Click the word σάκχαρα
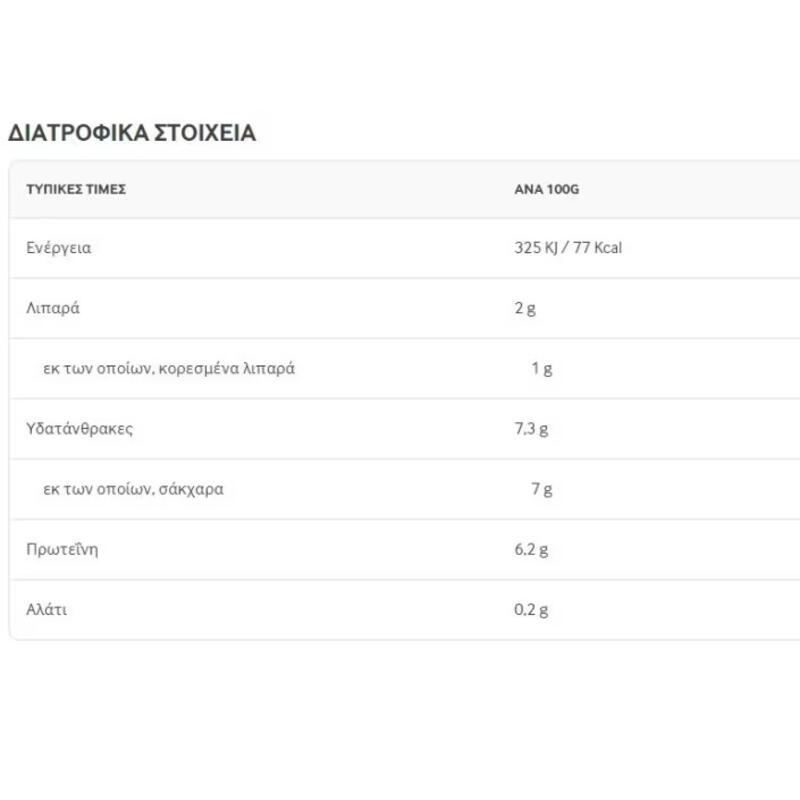The height and width of the screenshot is (800, 800). (191, 489)
